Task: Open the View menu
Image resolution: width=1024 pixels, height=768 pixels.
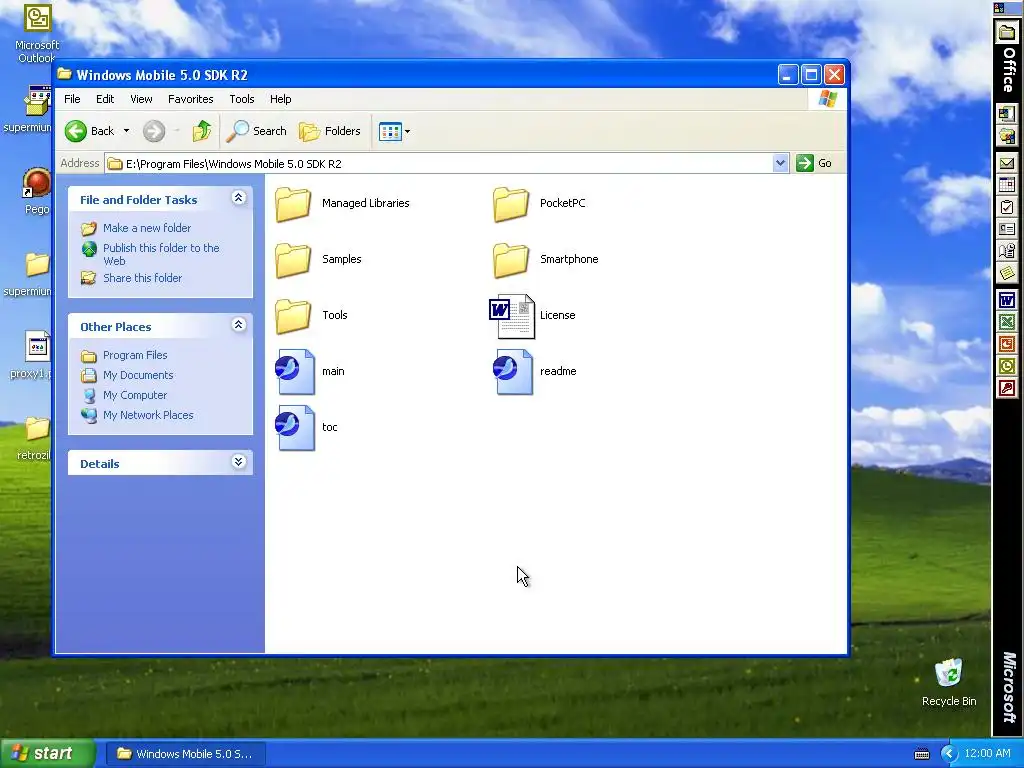Action: [141, 99]
